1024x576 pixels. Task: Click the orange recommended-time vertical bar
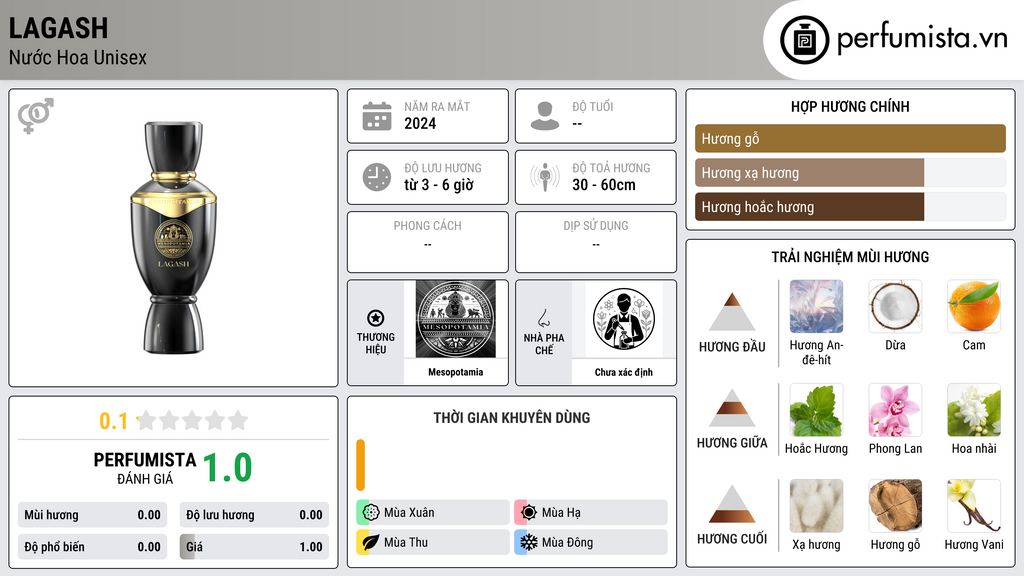[360, 465]
